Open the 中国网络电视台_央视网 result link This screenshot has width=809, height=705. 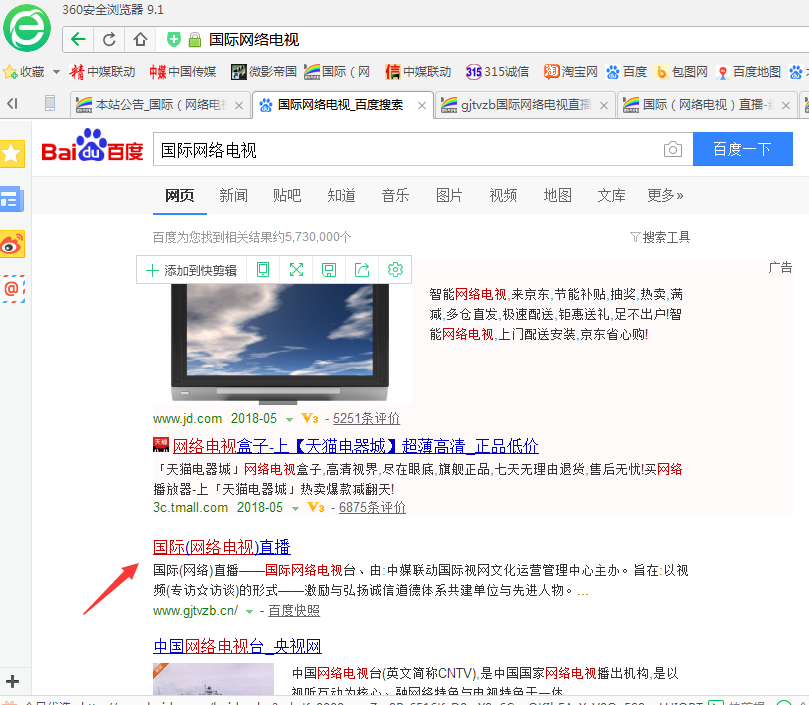point(237,646)
